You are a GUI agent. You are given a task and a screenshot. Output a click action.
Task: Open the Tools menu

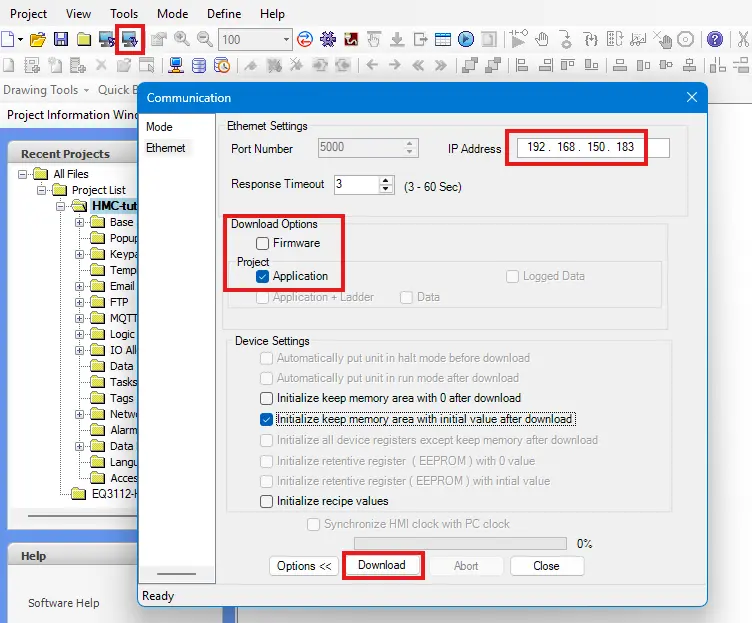coord(124,14)
